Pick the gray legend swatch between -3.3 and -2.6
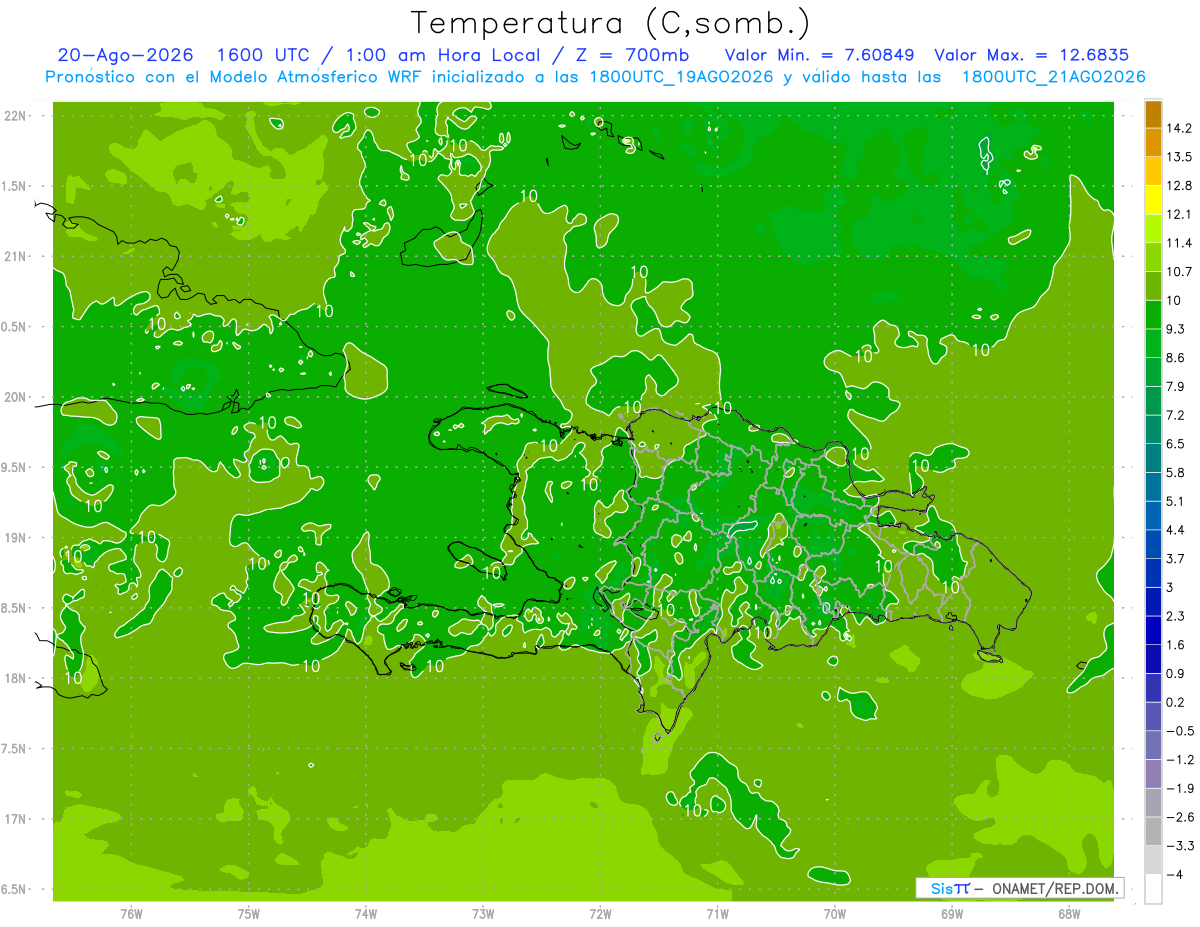1200x927 pixels. pyautogui.click(x=1153, y=831)
